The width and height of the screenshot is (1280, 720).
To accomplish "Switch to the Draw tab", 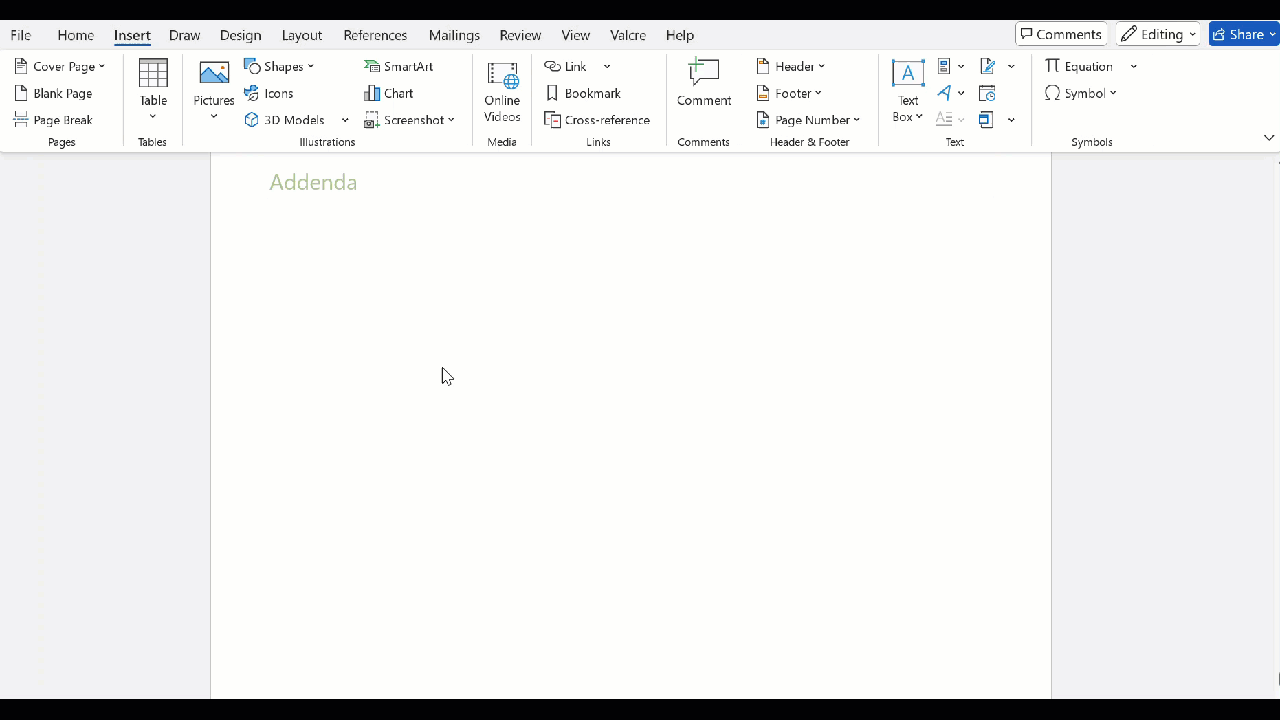I will point(185,35).
